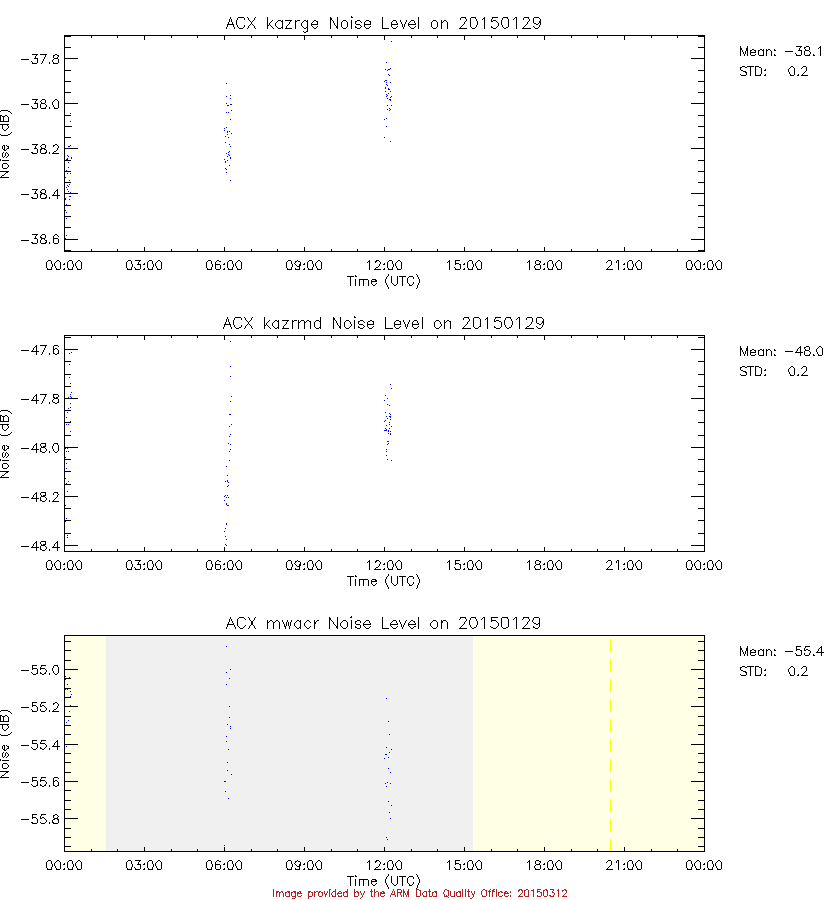This screenshot has width=840, height=900.
Task: Click the Mean: -55.4 statistic text
Action: coord(780,652)
